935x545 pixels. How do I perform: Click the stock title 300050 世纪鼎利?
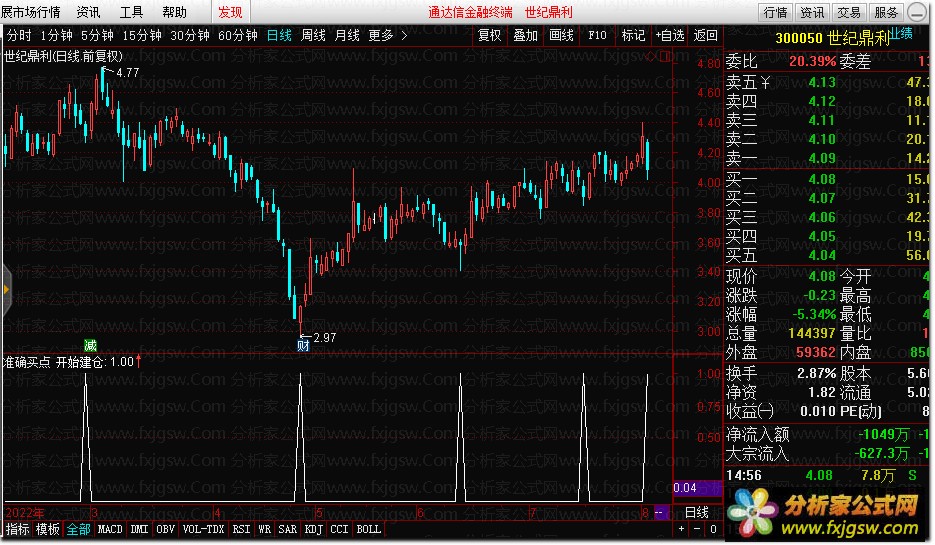coord(831,39)
